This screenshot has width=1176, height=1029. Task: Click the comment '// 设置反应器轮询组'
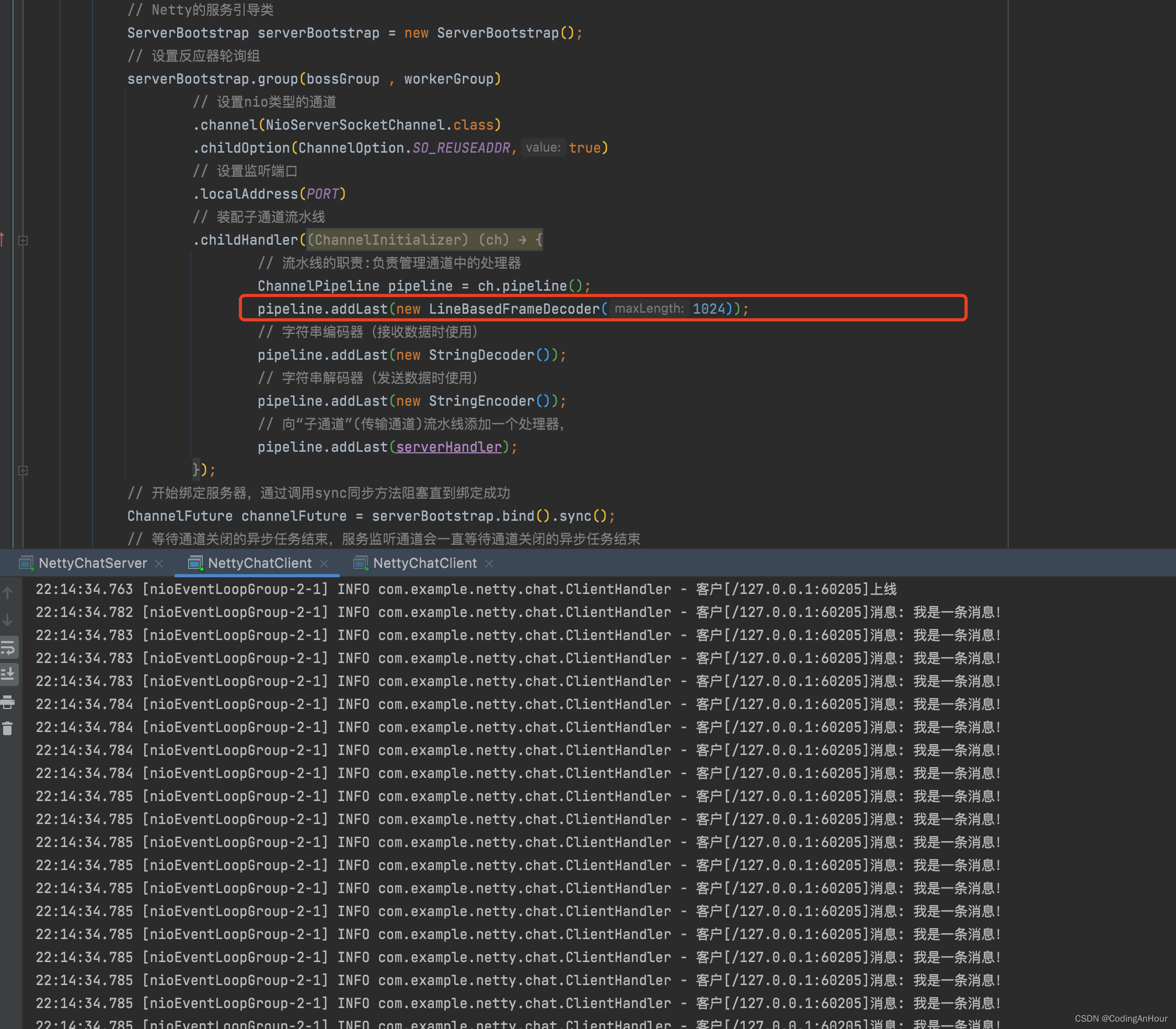click(193, 56)
